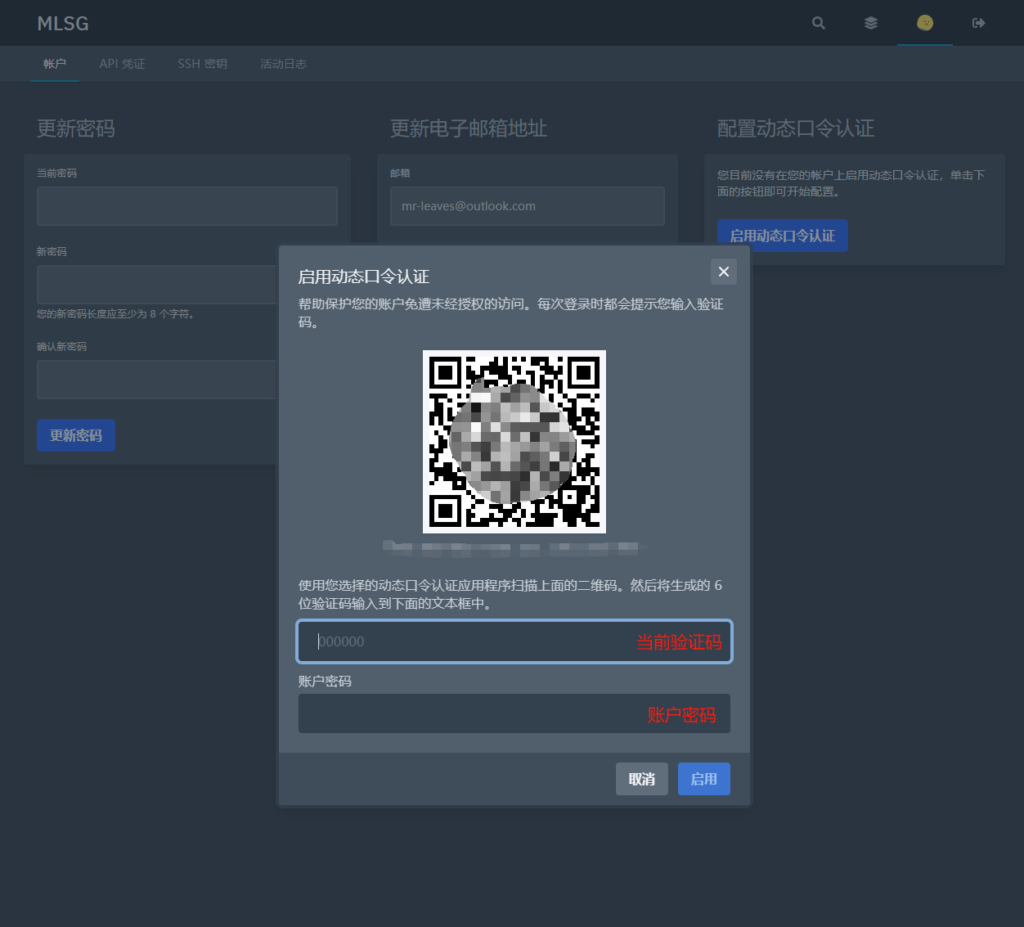This screenshot has height=927, width=1024.
Task: Click the MLSG logo text
Action: tap(62, 23)
